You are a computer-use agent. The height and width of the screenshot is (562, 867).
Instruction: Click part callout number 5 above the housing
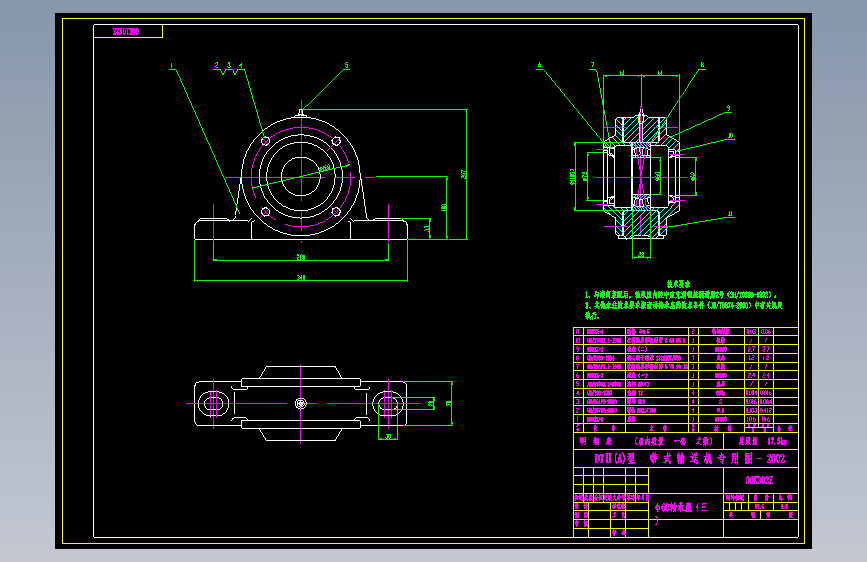pos(347,65)
